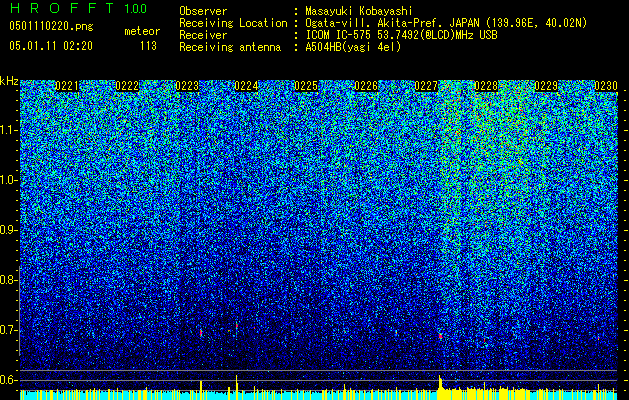Image resolution: width=629 pixels, height=400 pixels.
Task: Click the 0221 time marker
Action: [67, 86]
